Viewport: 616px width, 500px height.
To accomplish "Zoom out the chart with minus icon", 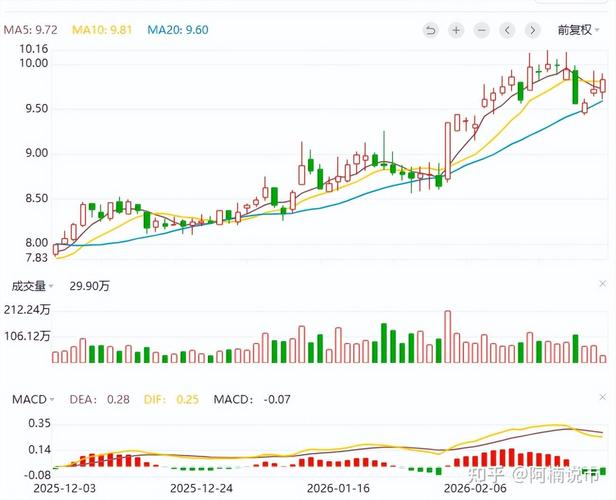I will [481, 30].
